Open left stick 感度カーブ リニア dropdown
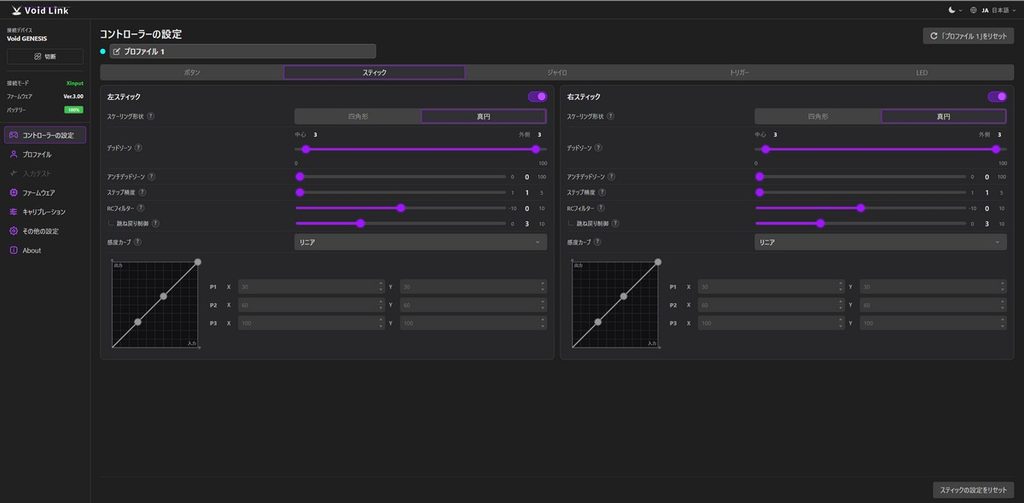1024x503 pixels. click(x=421, y=242)
